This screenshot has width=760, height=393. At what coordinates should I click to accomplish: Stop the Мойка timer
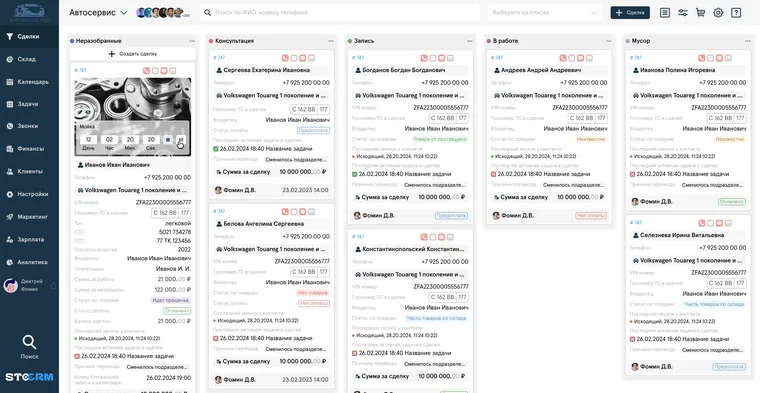[x=168, y=140]
